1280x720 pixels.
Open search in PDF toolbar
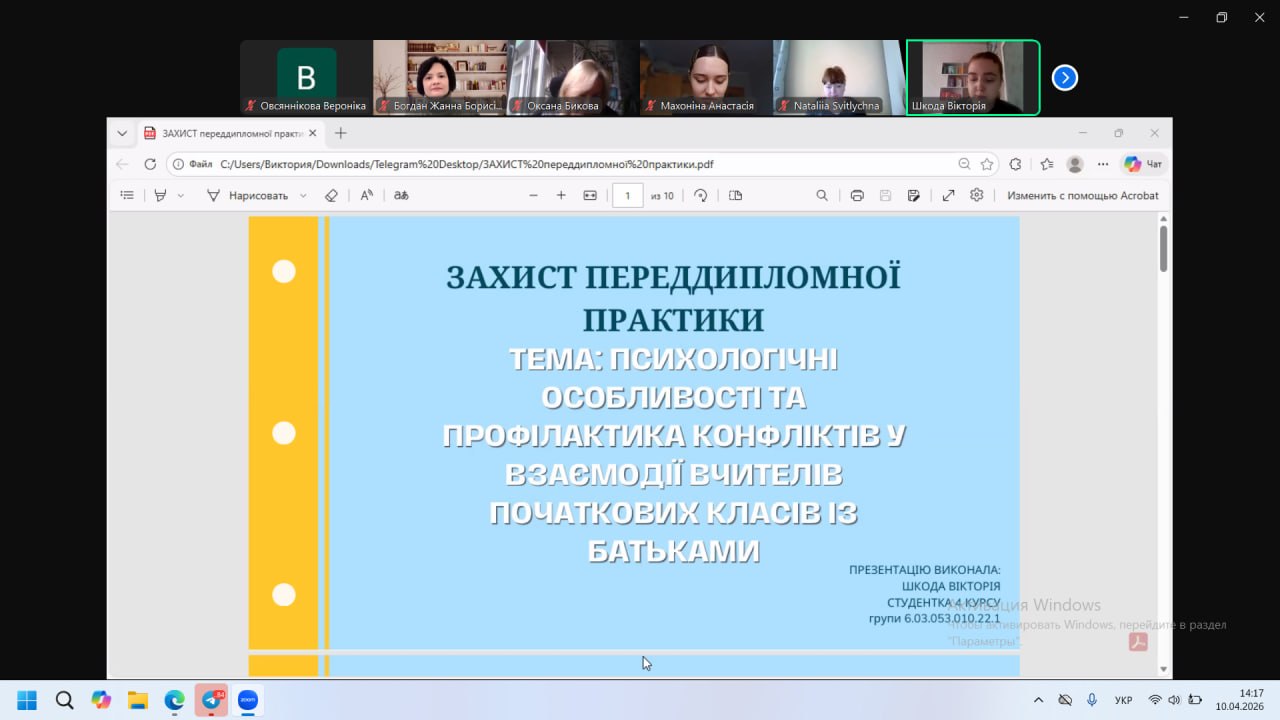822,196
